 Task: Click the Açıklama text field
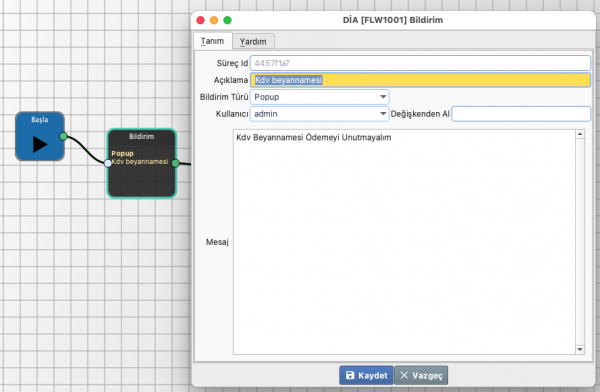coord(420,80)
